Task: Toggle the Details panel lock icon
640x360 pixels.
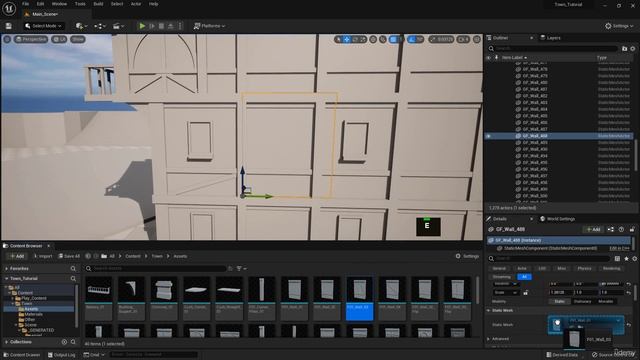Action: [632, 229]
